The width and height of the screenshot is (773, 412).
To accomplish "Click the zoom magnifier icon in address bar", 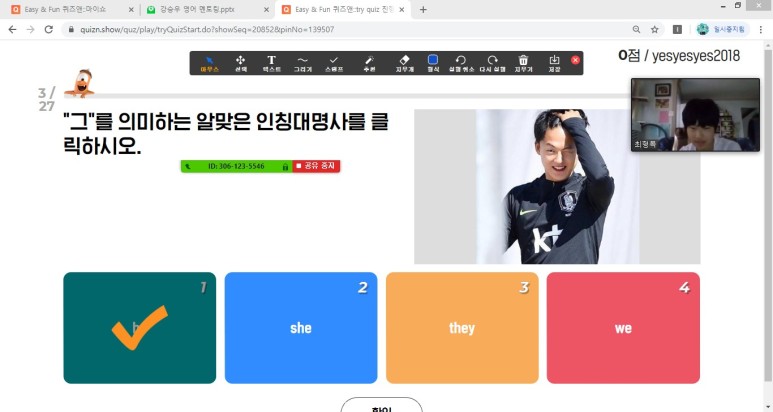I will point(636,30).
